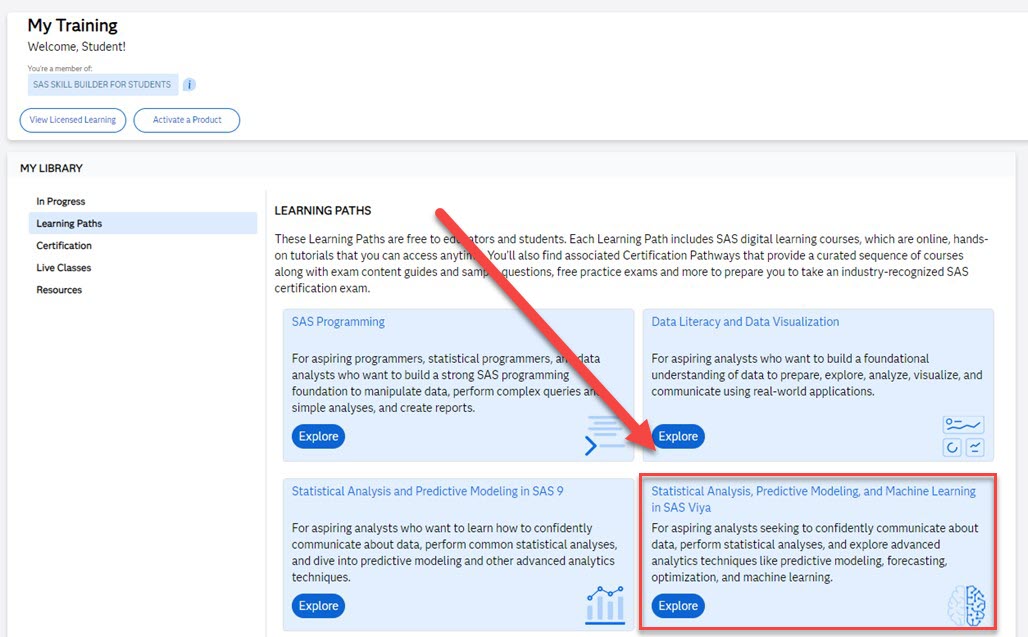Click the SAS Programming code lines icon
The image size is (1028, 637).
[605, 435]
